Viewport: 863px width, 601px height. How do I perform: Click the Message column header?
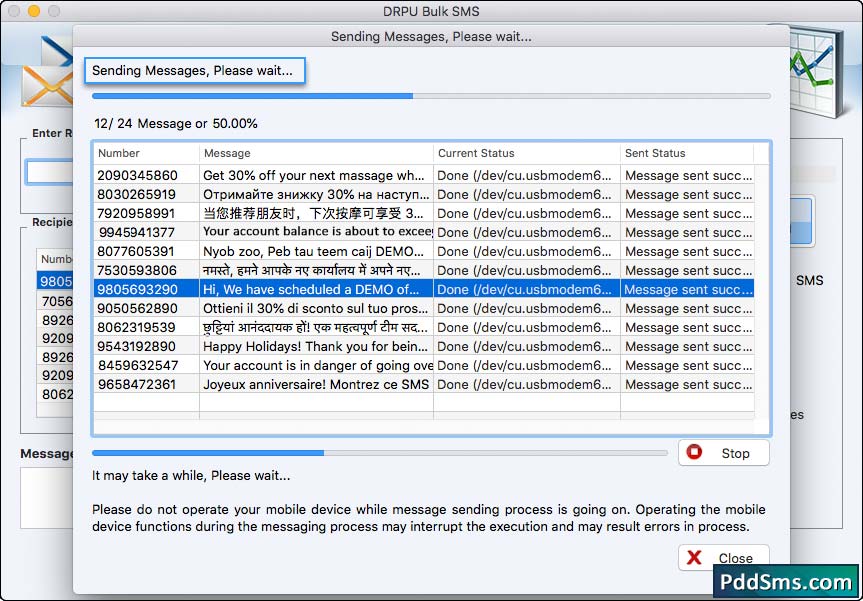[x=316, y=153]
